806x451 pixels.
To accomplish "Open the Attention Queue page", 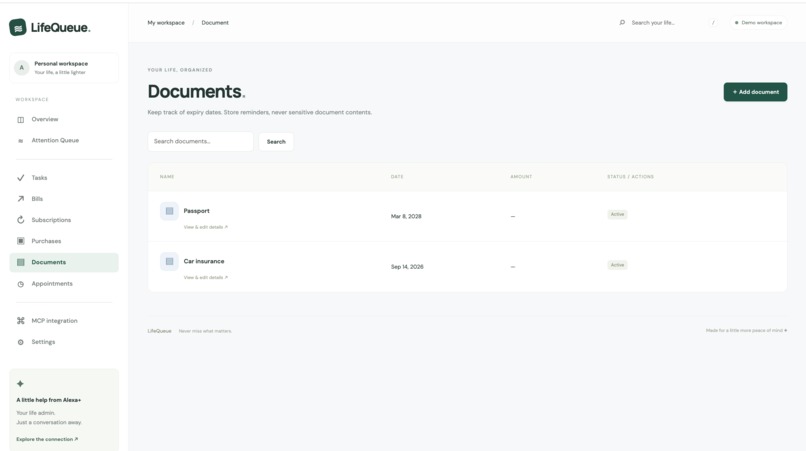I will (64, 140).
